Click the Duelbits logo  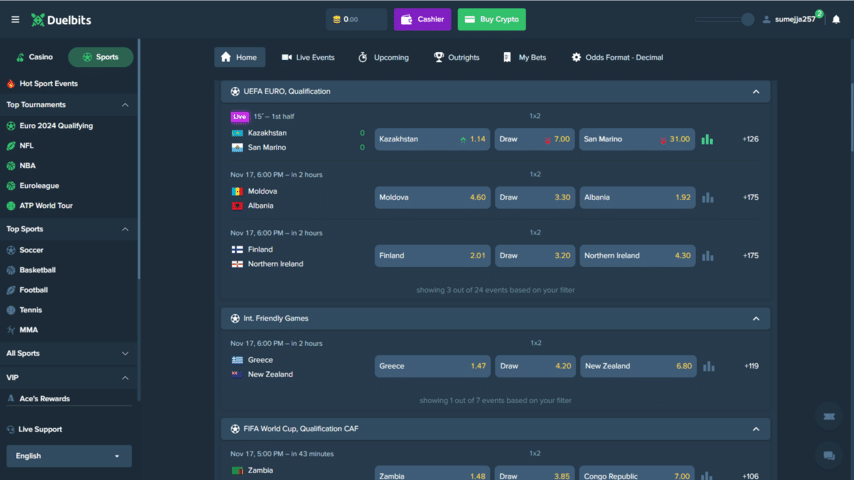(61, 20)
